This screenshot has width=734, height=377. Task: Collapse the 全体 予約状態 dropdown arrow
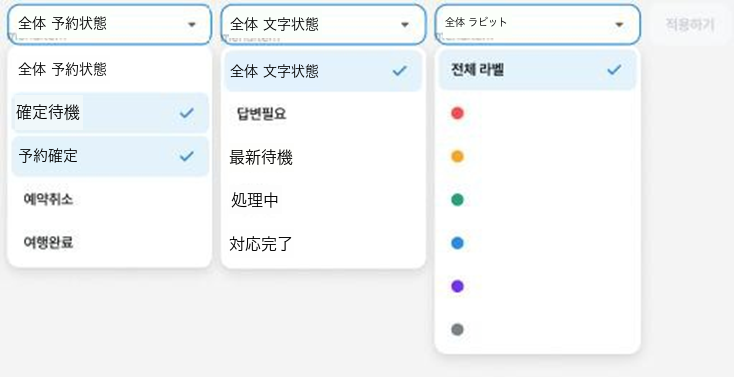click(x=191, y=24)
